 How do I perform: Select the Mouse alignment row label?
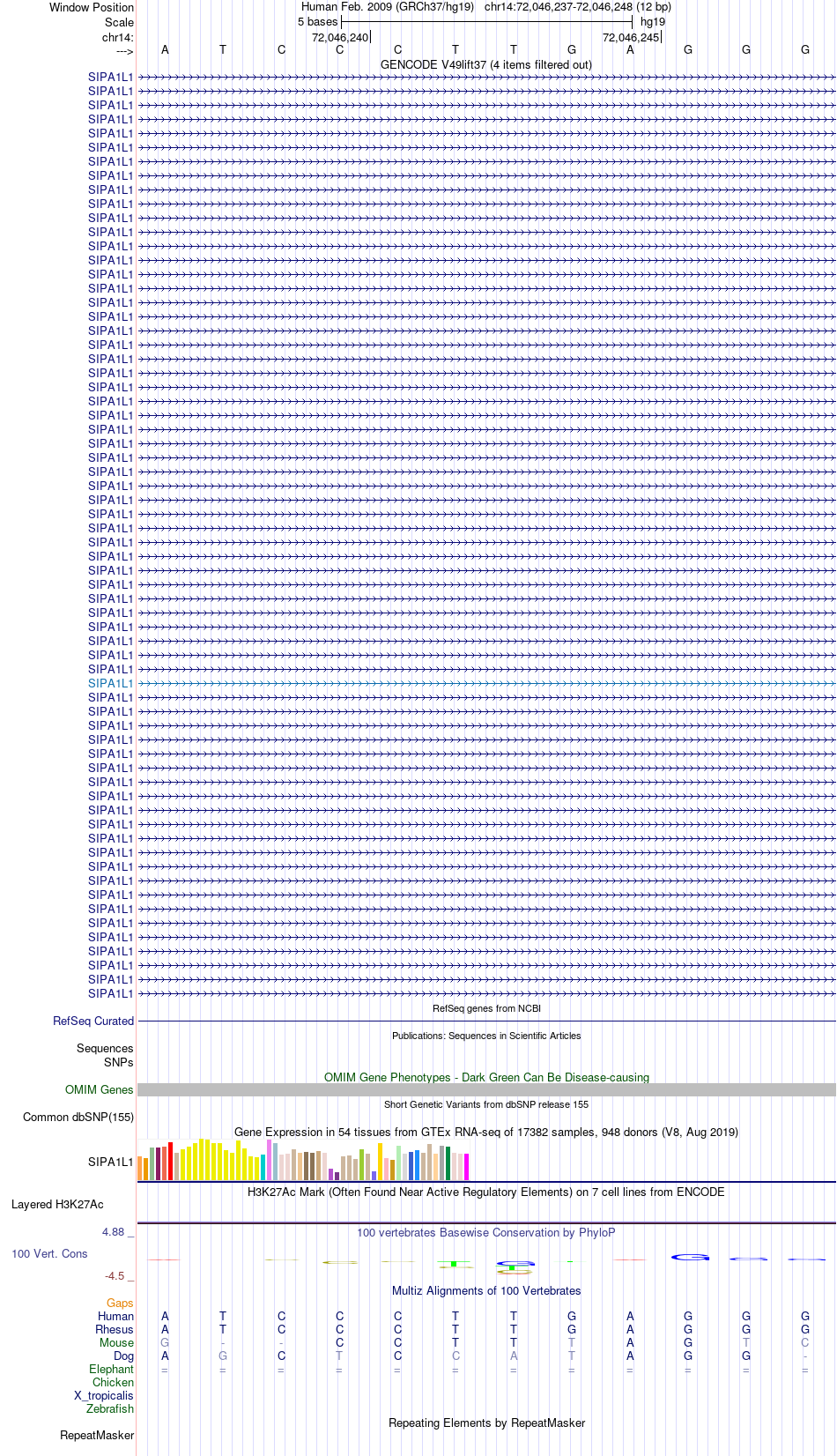[x=116, y=1342]
